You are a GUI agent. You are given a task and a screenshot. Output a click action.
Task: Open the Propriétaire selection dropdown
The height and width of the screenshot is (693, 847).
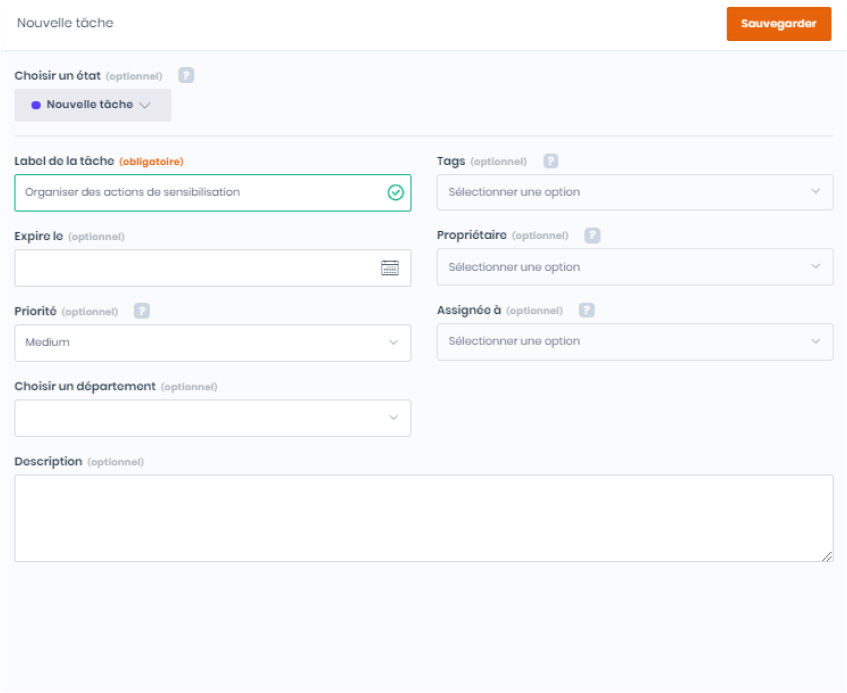634,267
